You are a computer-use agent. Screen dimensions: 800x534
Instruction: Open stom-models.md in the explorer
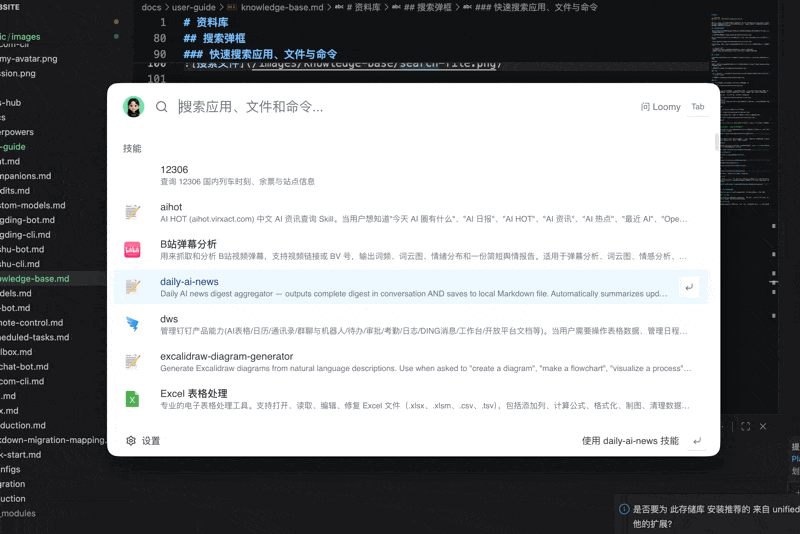point(33,205)
